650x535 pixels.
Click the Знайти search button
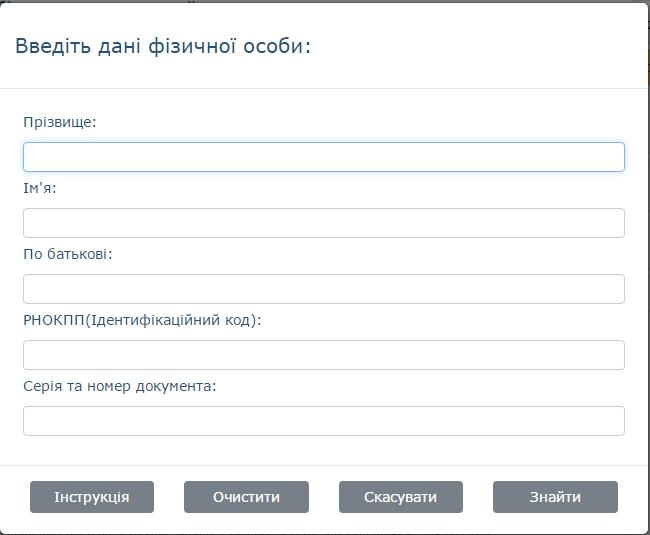point(555,497)
